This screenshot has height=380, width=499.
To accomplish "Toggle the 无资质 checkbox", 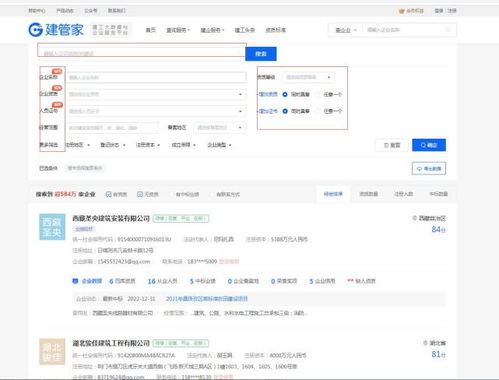I will [x=140, y=194].
